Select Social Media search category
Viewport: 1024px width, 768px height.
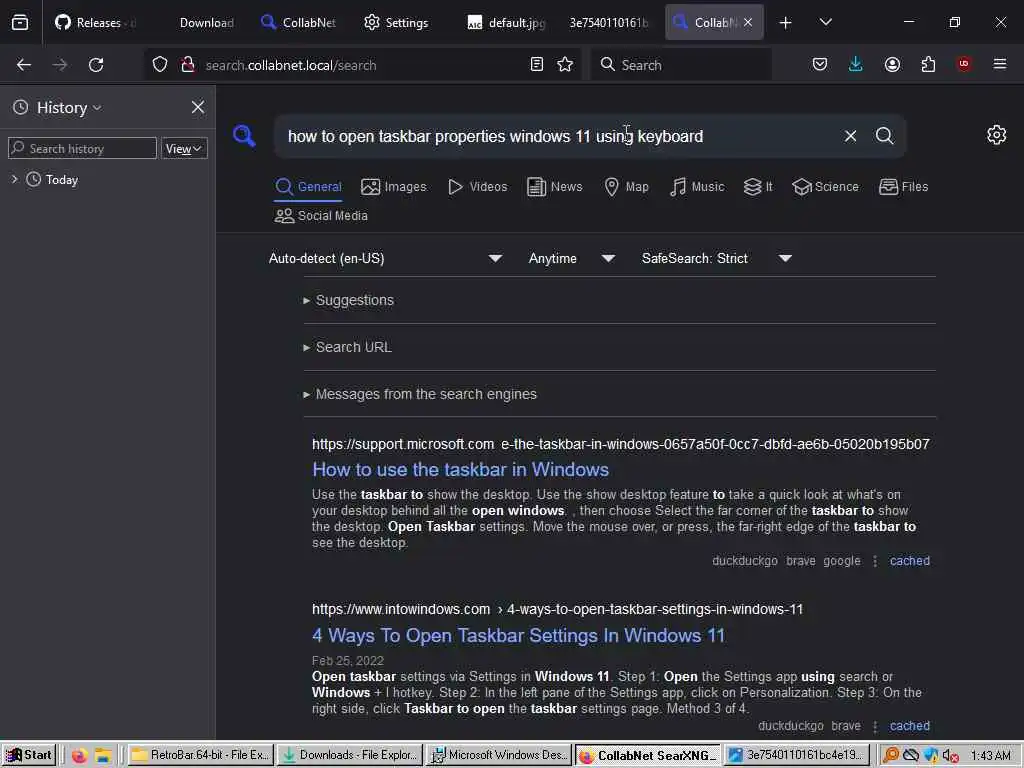pyautogui.click(x=321, y=216)
